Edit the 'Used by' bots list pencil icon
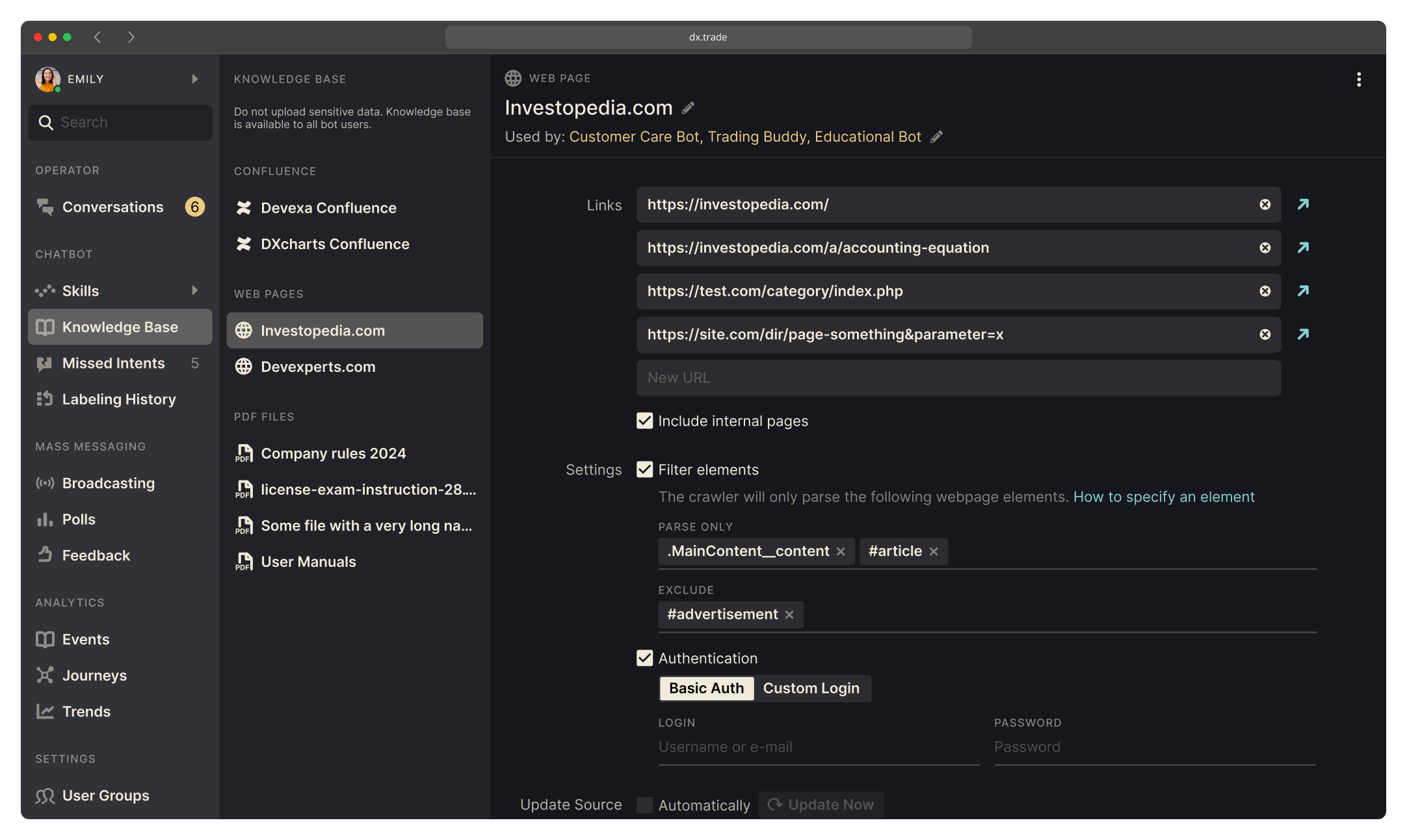This screenshot has height=840, width=1407. click(x=936, y=137)
